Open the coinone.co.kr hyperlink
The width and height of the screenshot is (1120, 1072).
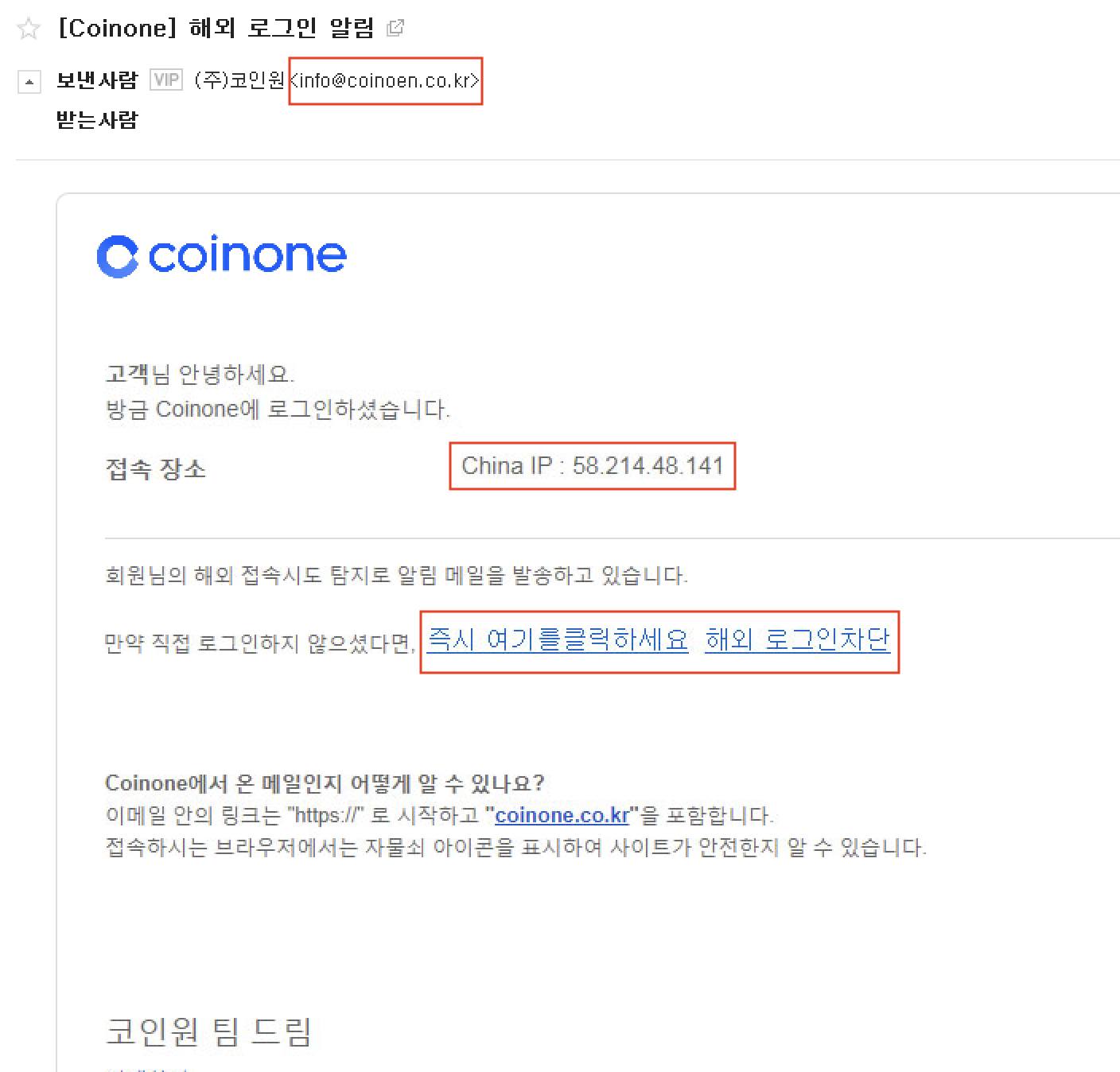[562, 815]
